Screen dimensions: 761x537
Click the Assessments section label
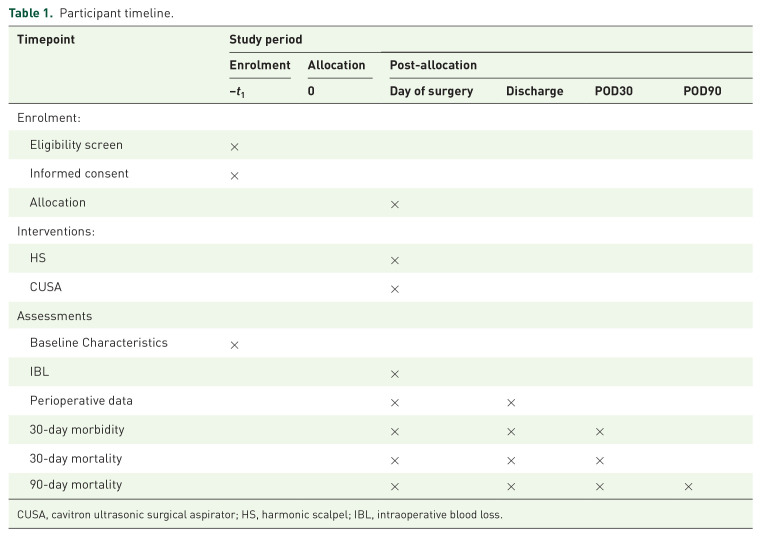click(x=56, y=315)
